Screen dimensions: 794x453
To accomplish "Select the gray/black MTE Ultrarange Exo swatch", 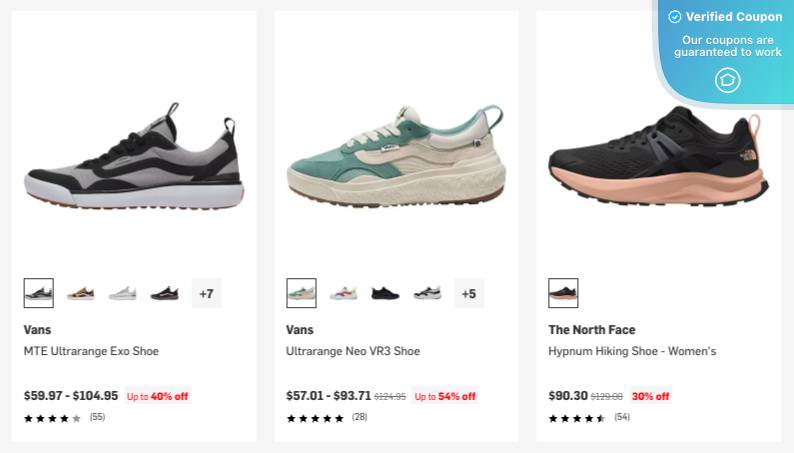I will point(38,293).
